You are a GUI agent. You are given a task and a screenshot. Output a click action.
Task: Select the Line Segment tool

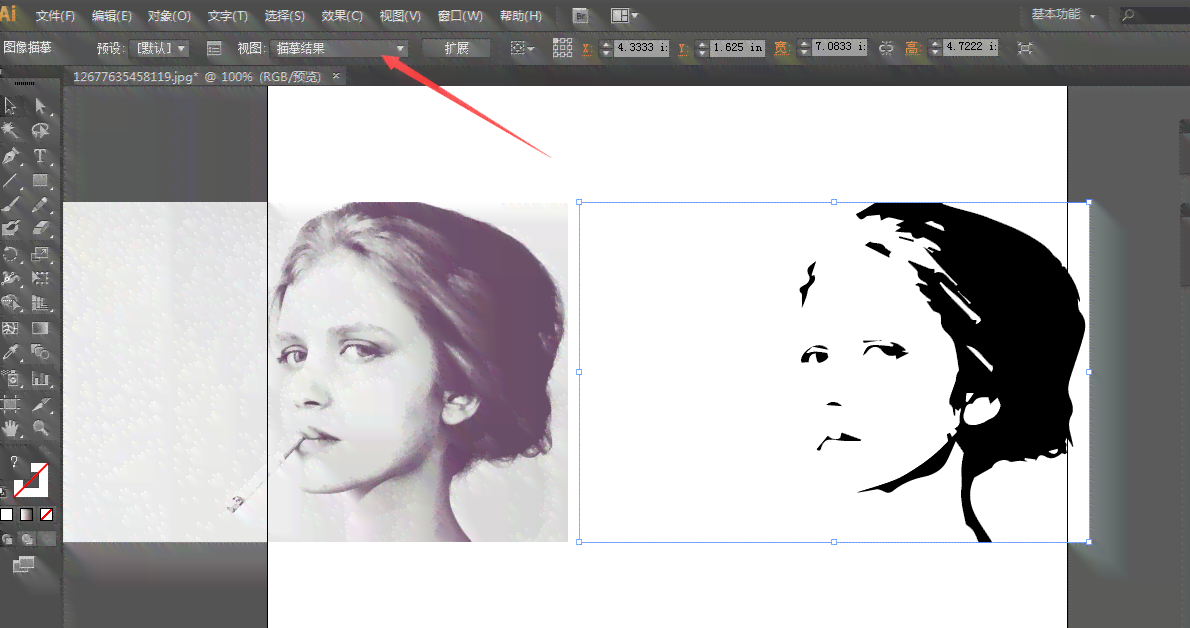click(11, 181)
